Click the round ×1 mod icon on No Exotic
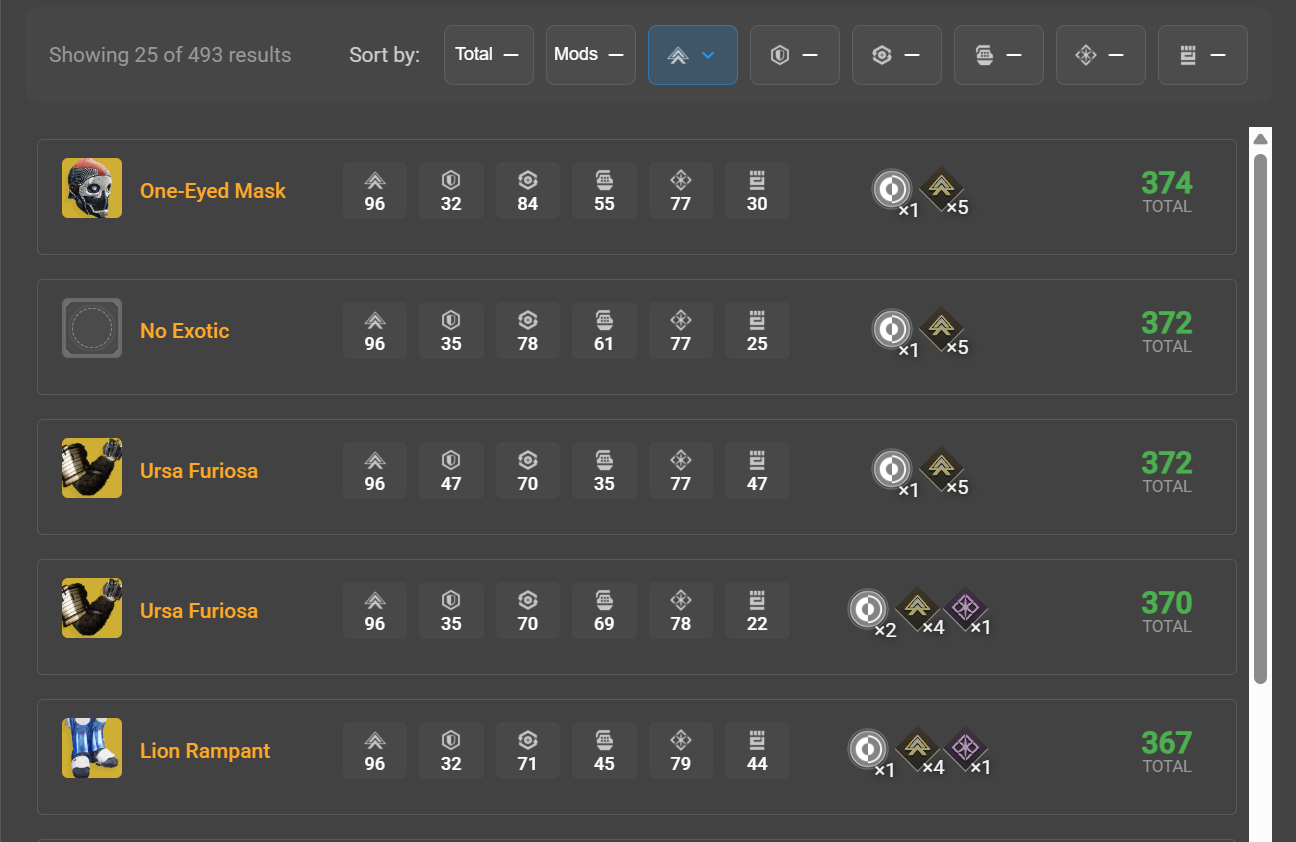Viewport: 1296px width, 842px height. pyautogui.click(x=892, y=329)
